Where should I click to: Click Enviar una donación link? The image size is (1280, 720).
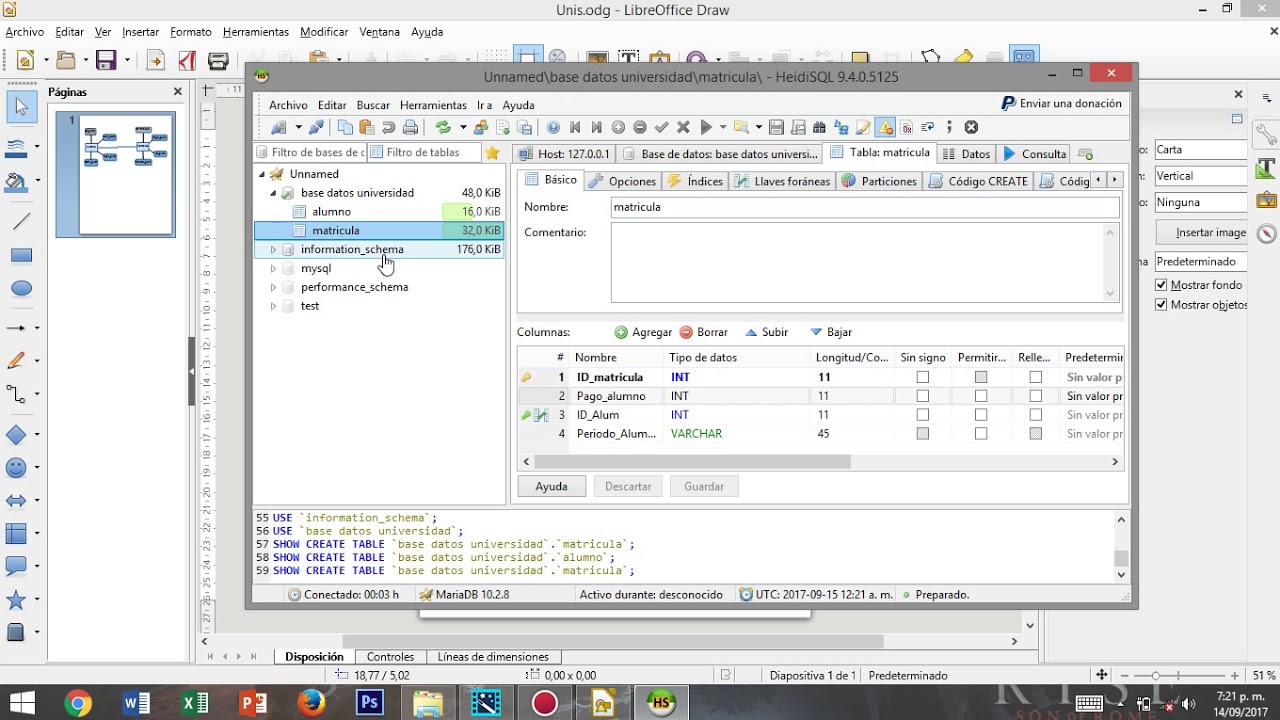pyautogui.click(x=1062, y=104)
